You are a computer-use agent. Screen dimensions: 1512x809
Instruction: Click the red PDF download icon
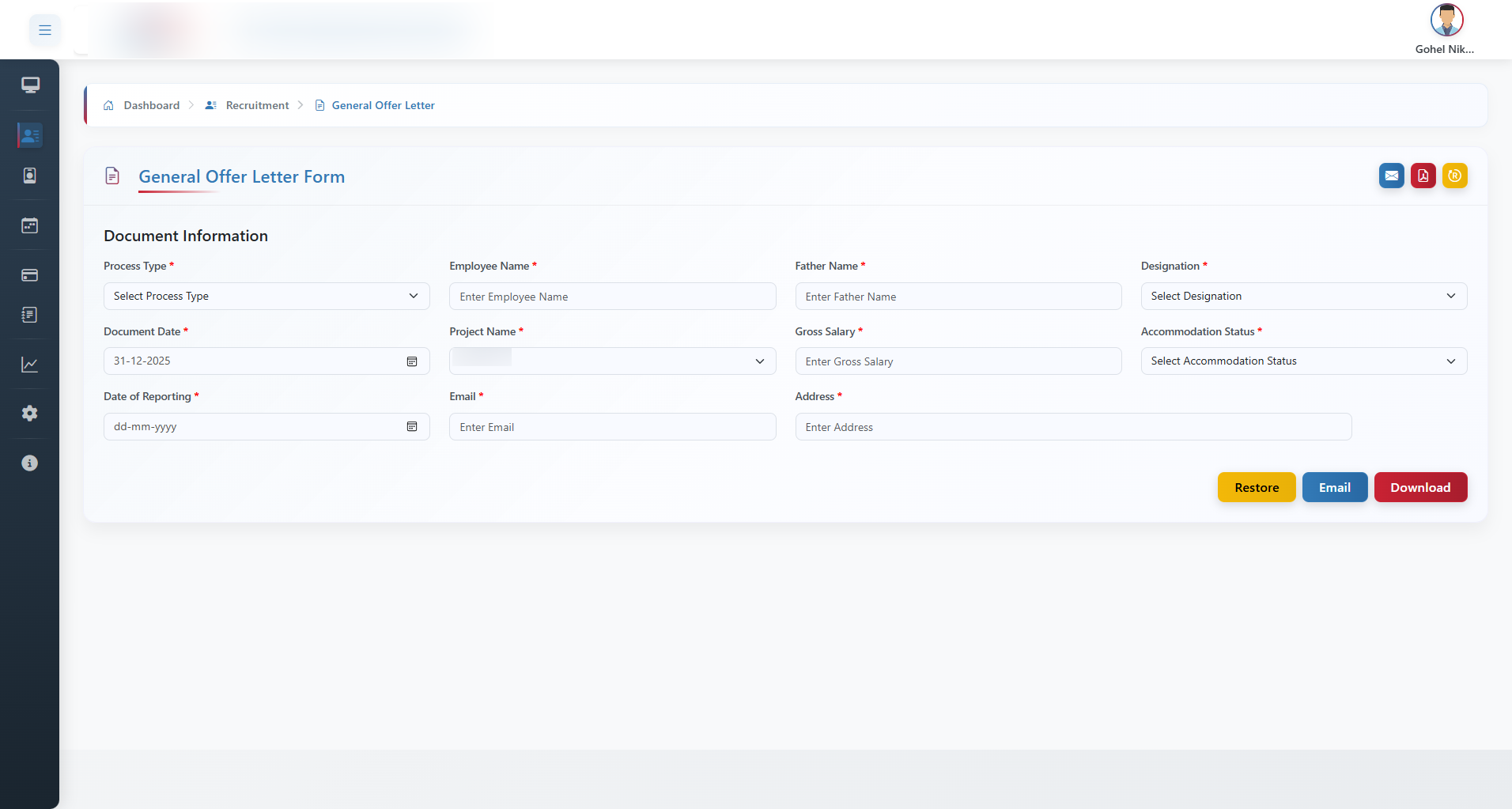[1423, 176]
